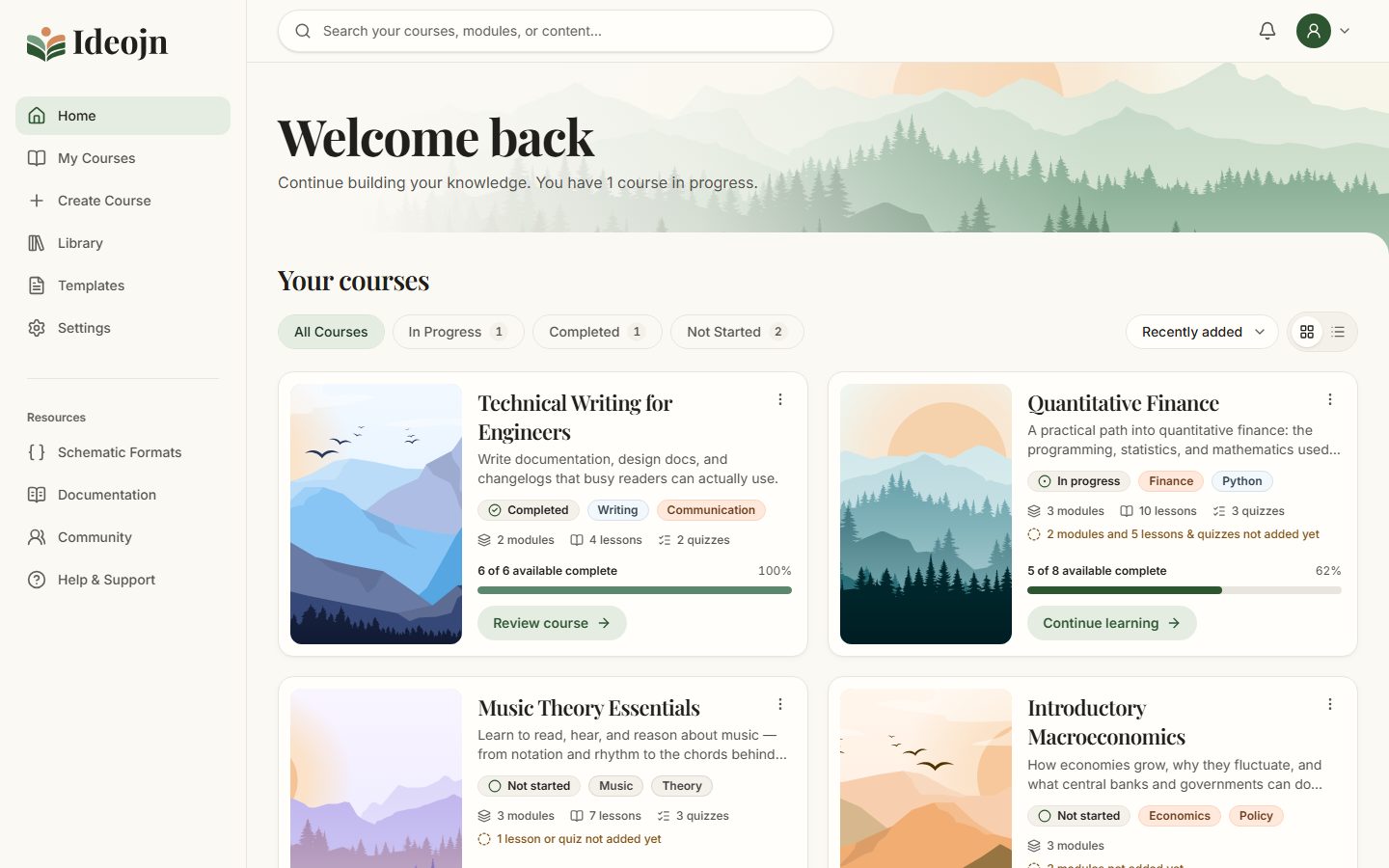Open the notifications bell
The image size is (1389, 868).
[x=1267, y=31]
